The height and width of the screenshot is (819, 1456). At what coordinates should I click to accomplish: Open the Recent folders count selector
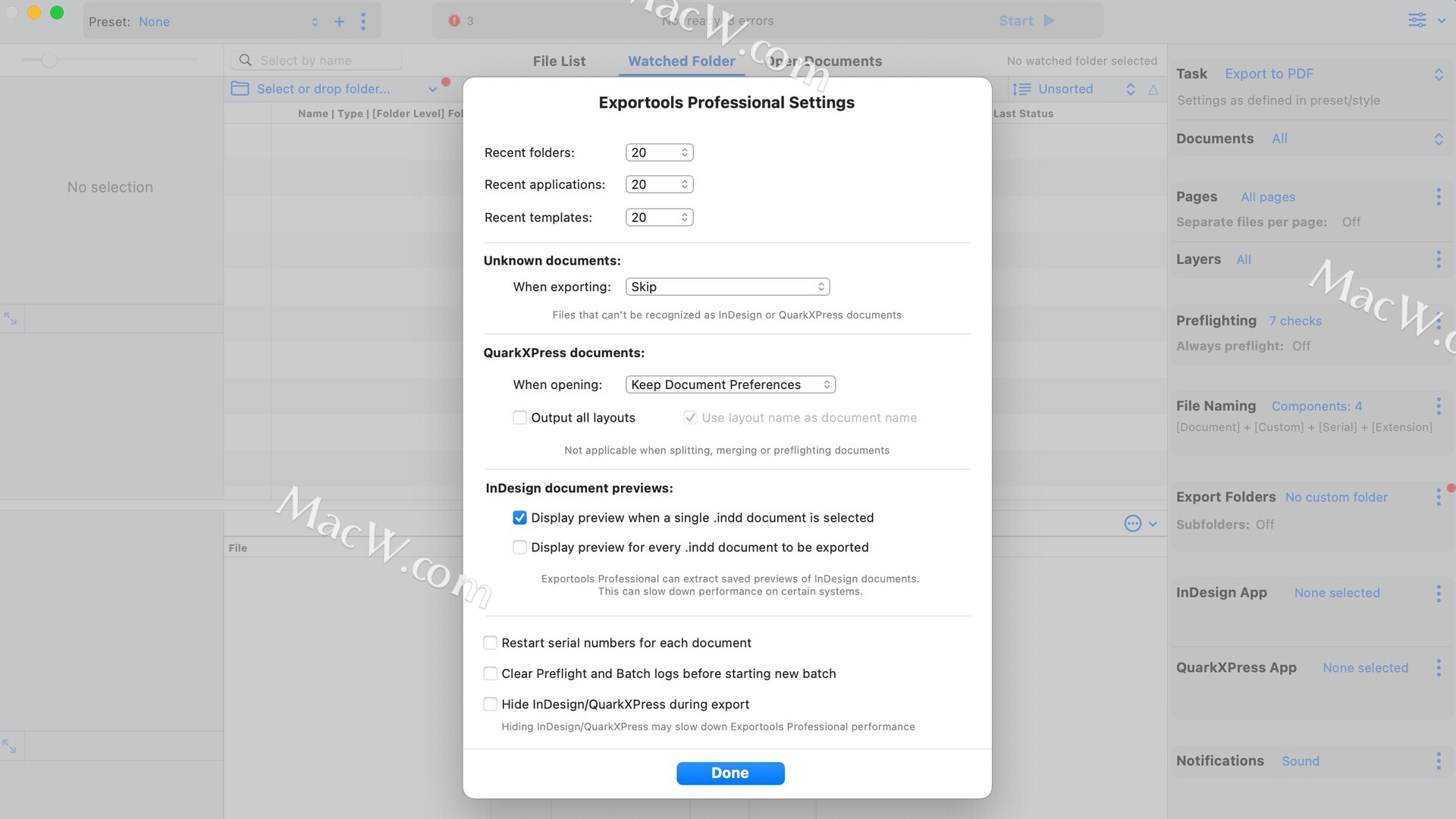coord(659,152)
